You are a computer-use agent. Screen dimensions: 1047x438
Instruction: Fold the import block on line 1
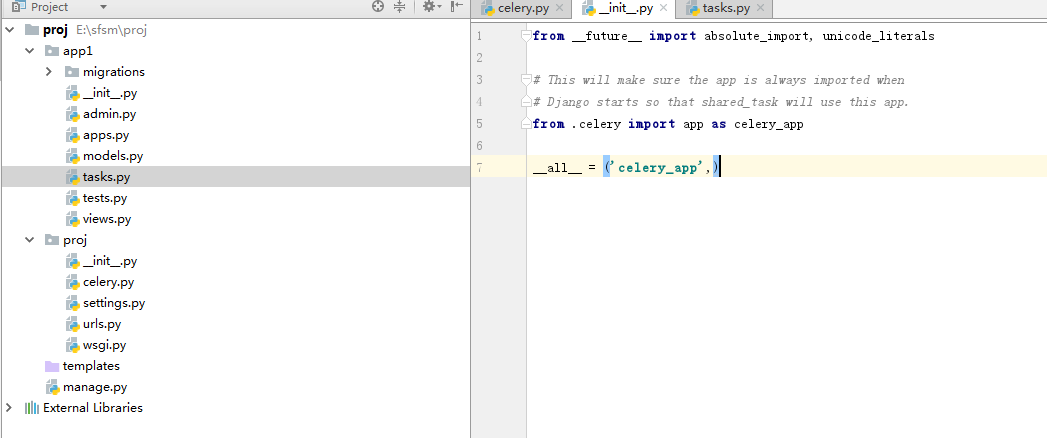pos(526,35)
